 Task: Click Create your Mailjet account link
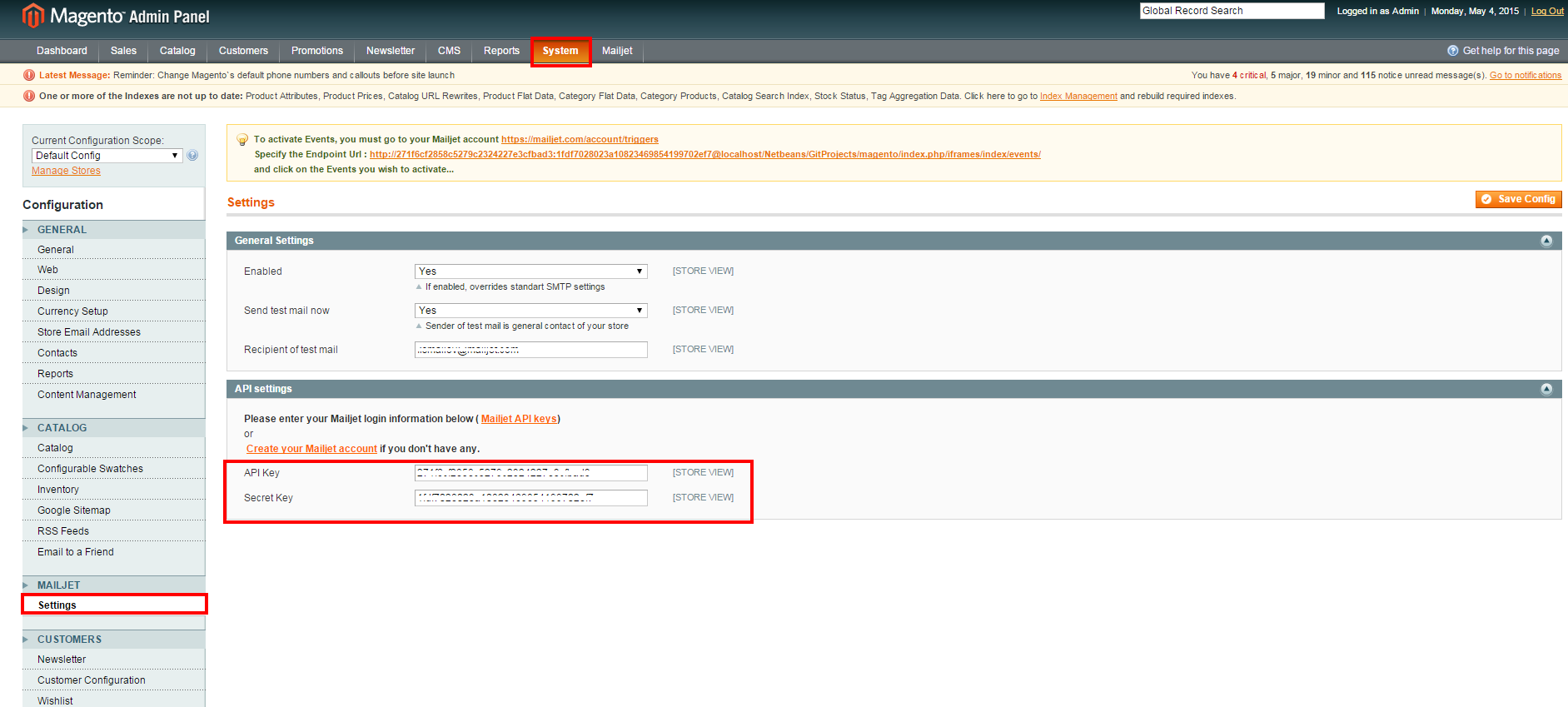tap(311, 449)
